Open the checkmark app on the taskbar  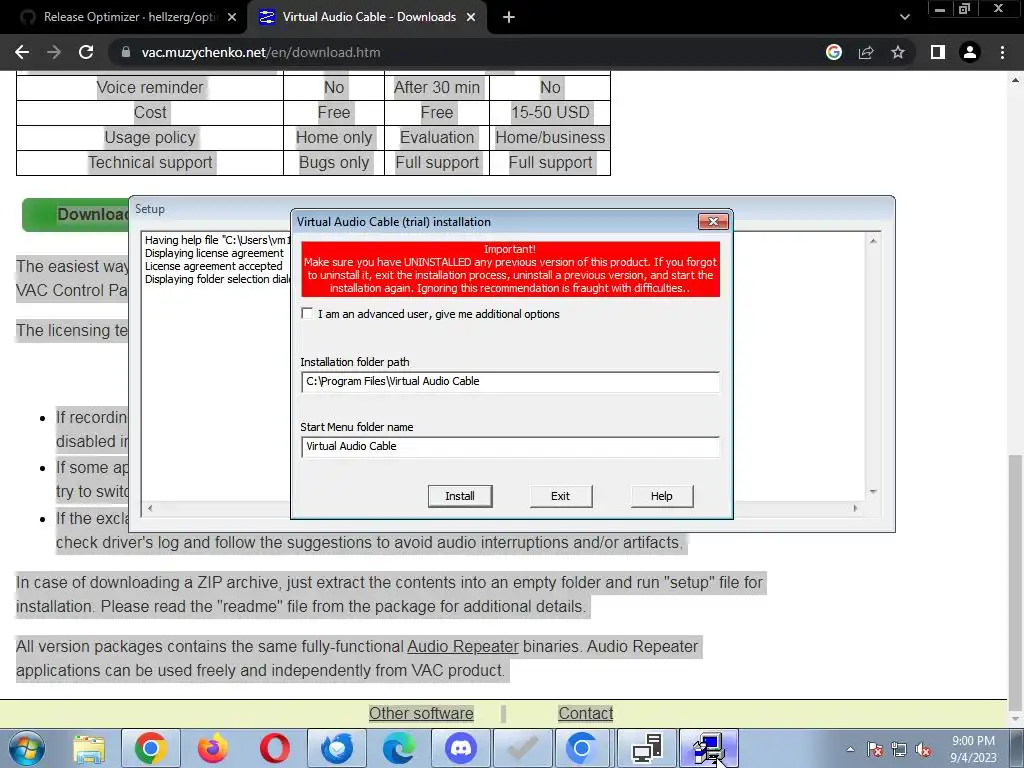coord(523,748)
